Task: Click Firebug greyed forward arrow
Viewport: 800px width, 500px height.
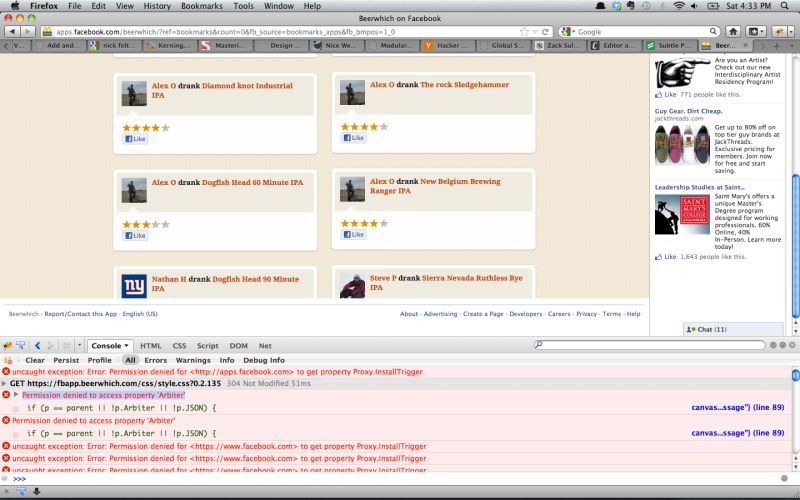Action: pyautogui.click(x=50, y=345)
